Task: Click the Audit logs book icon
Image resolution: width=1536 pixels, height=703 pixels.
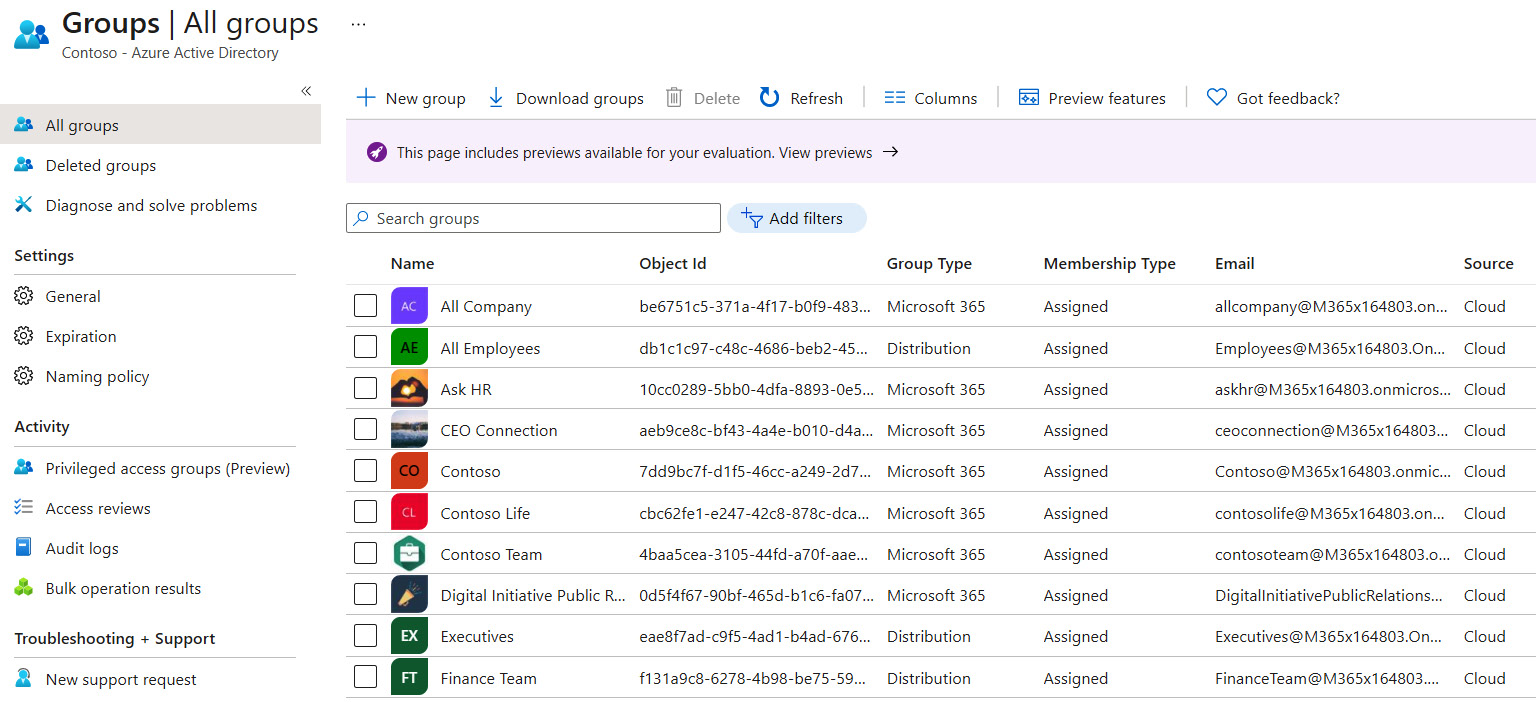Action: click(x=24, y=548)
